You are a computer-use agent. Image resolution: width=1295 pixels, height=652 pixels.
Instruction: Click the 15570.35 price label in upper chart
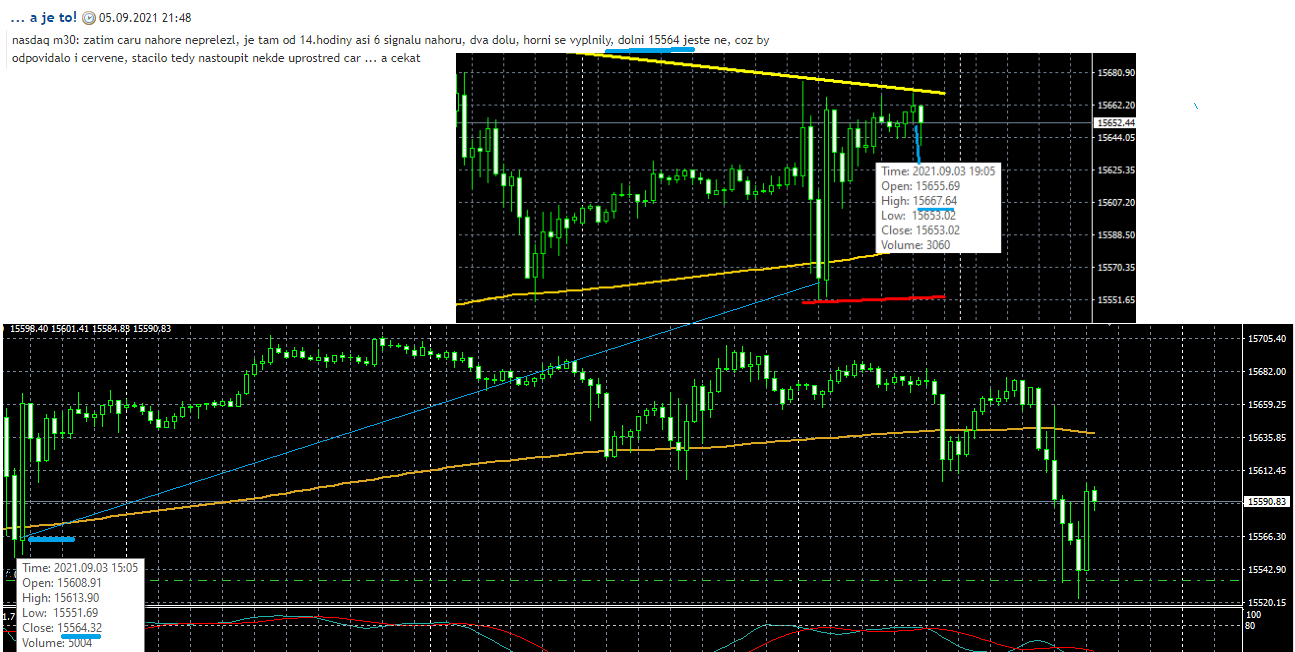point(1114,267)
